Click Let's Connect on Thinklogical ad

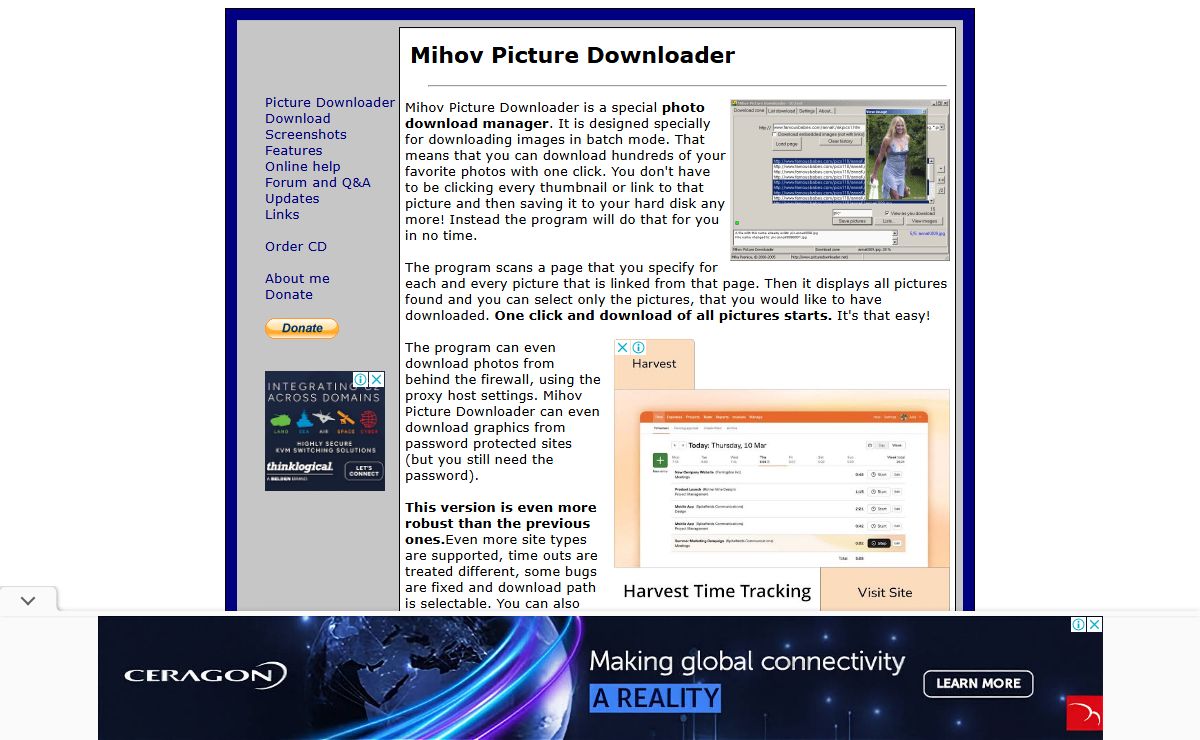coord(364,470)
